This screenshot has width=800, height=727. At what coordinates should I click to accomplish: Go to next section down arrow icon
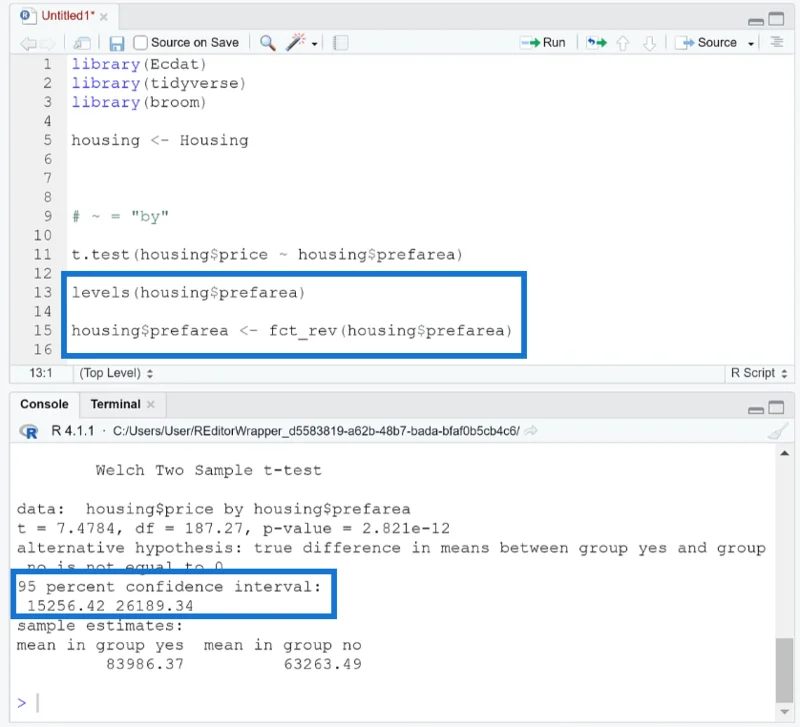coord(649,43)
